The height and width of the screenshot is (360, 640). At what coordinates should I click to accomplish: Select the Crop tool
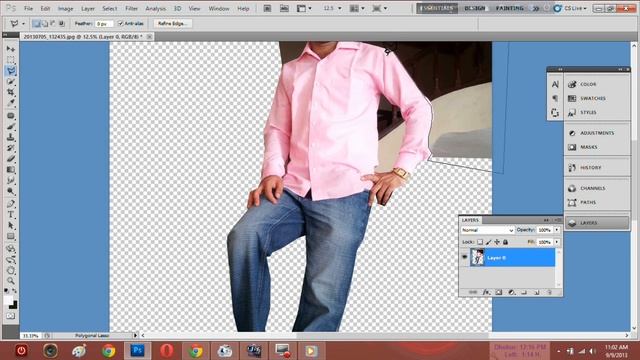pos(11,93)
